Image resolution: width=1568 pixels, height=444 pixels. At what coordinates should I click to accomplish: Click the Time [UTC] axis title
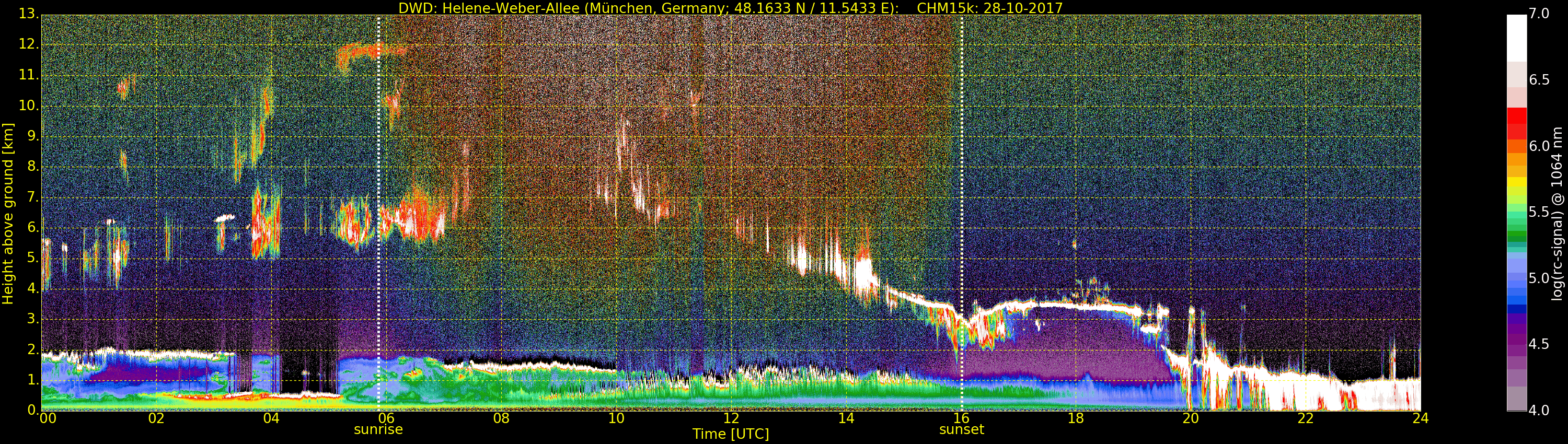coord(731,434)
